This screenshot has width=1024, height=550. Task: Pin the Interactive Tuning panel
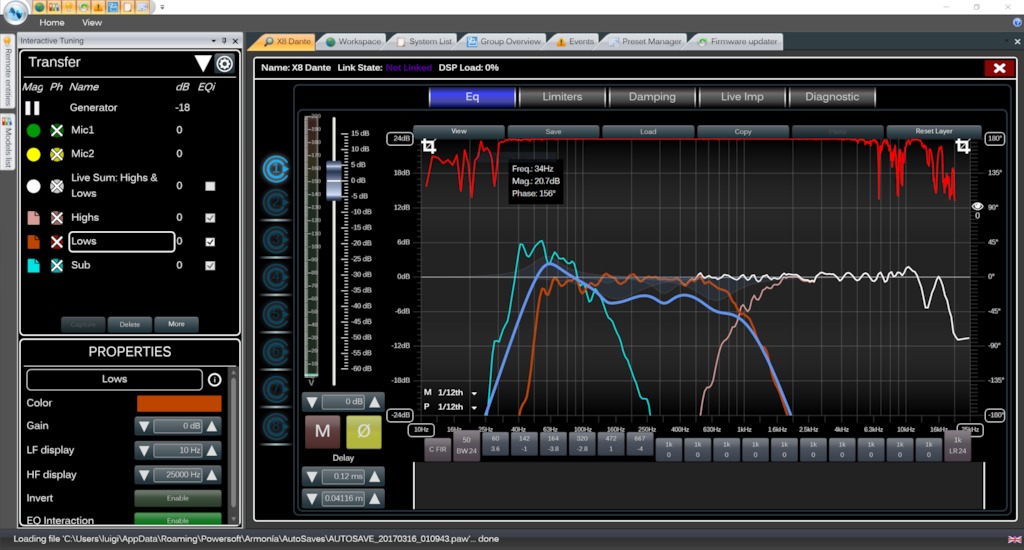pos(224,40)
